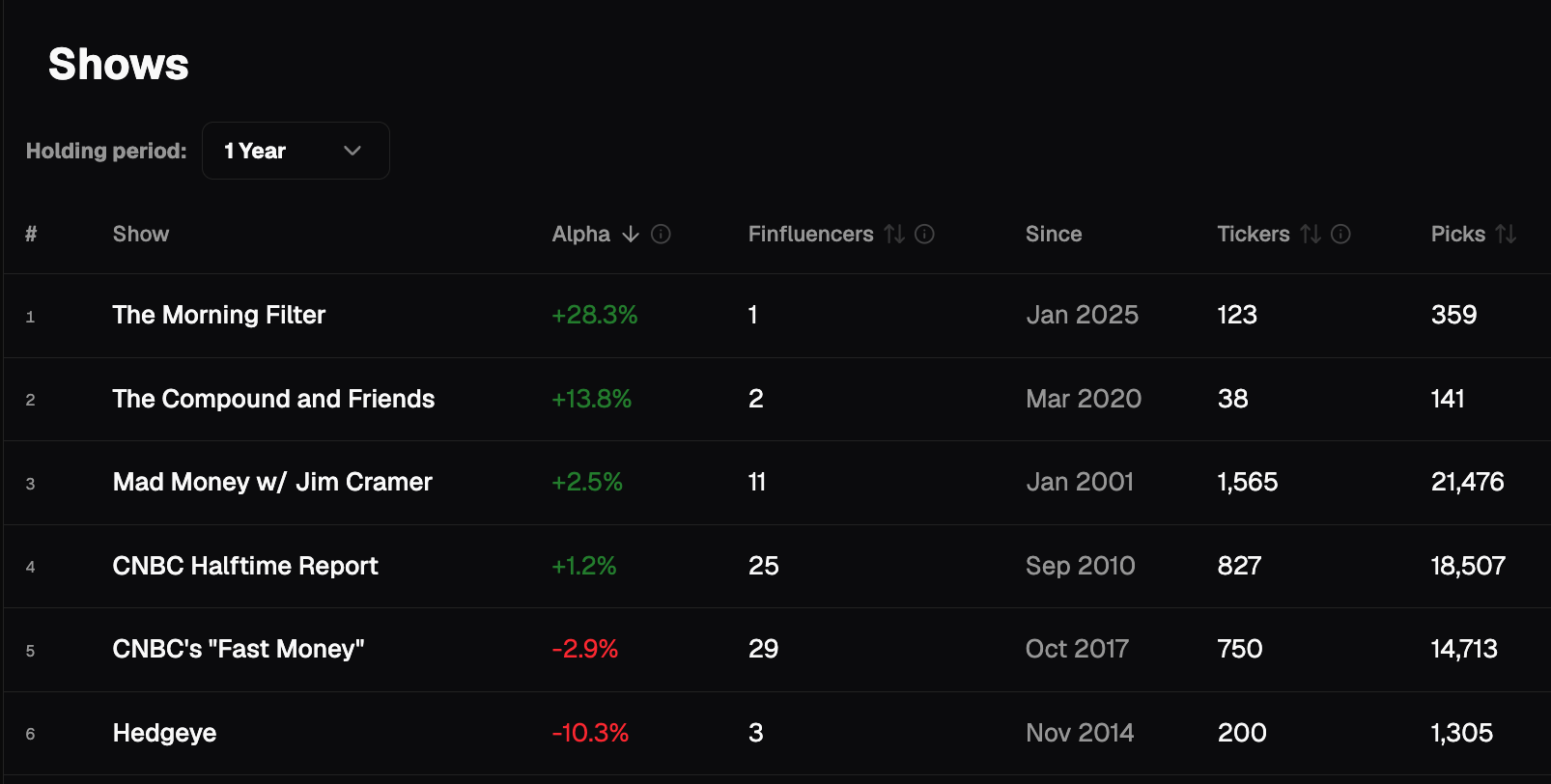Sort by Picks using the arrows icon
Viewport: 1551px width, 784px height.
[x=1506, y=234]
